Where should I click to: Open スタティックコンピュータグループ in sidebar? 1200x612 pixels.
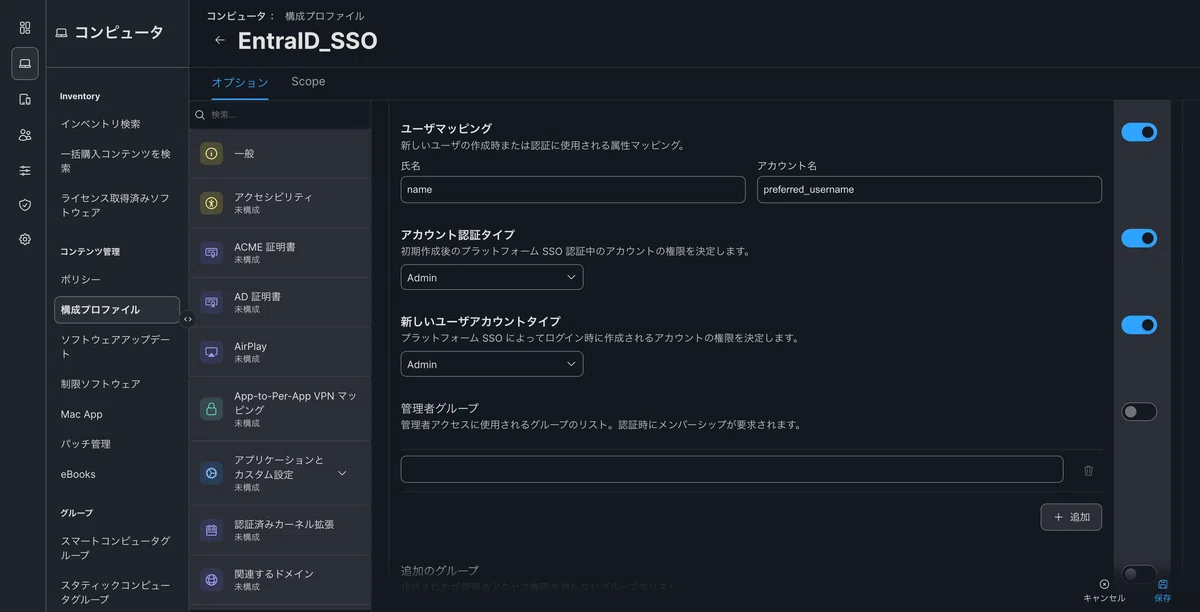(115, 592)
